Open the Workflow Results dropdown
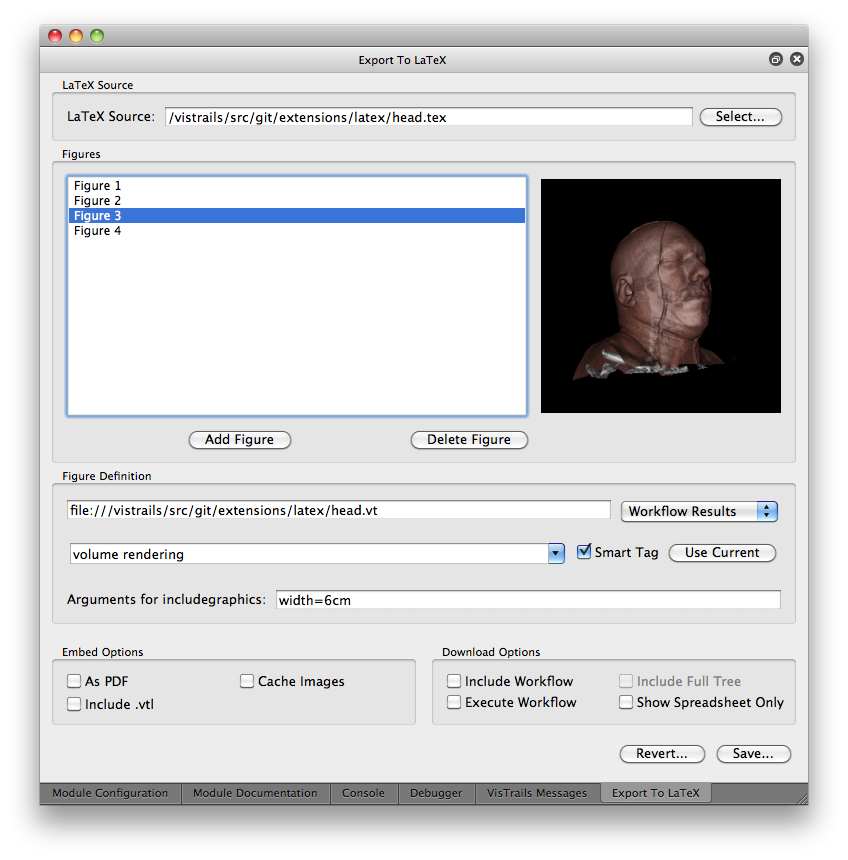Screen dimensions: 848x860 (699, 511)
